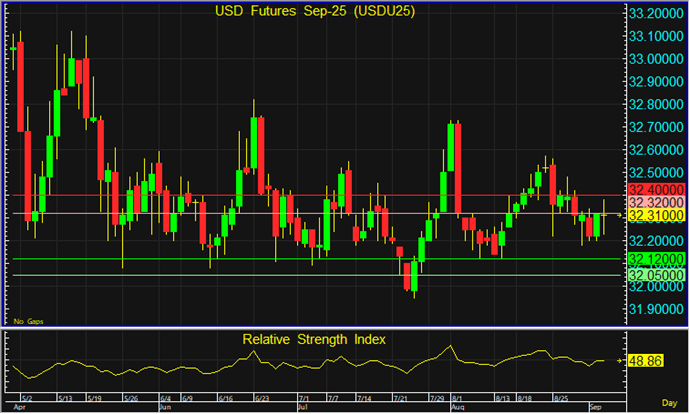This screenshot has height=414, width=690.
Task: Select the red 32.40000 price label
Action: pos(654,189)
